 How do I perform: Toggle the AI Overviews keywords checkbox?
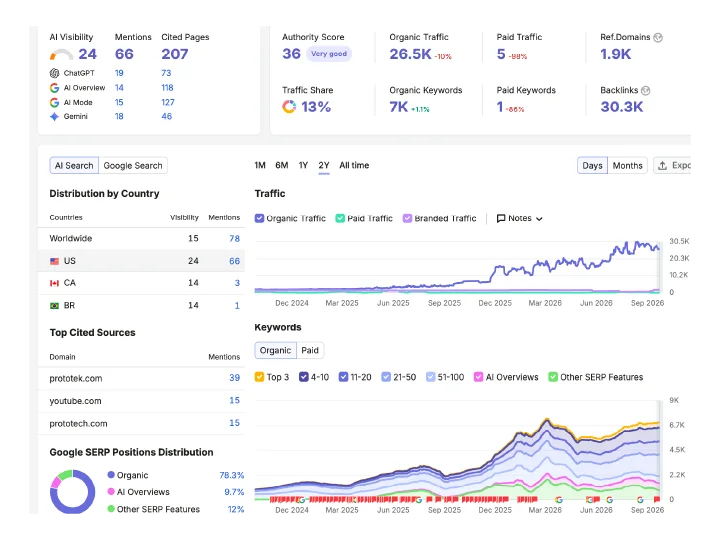[x=478, y=377]
